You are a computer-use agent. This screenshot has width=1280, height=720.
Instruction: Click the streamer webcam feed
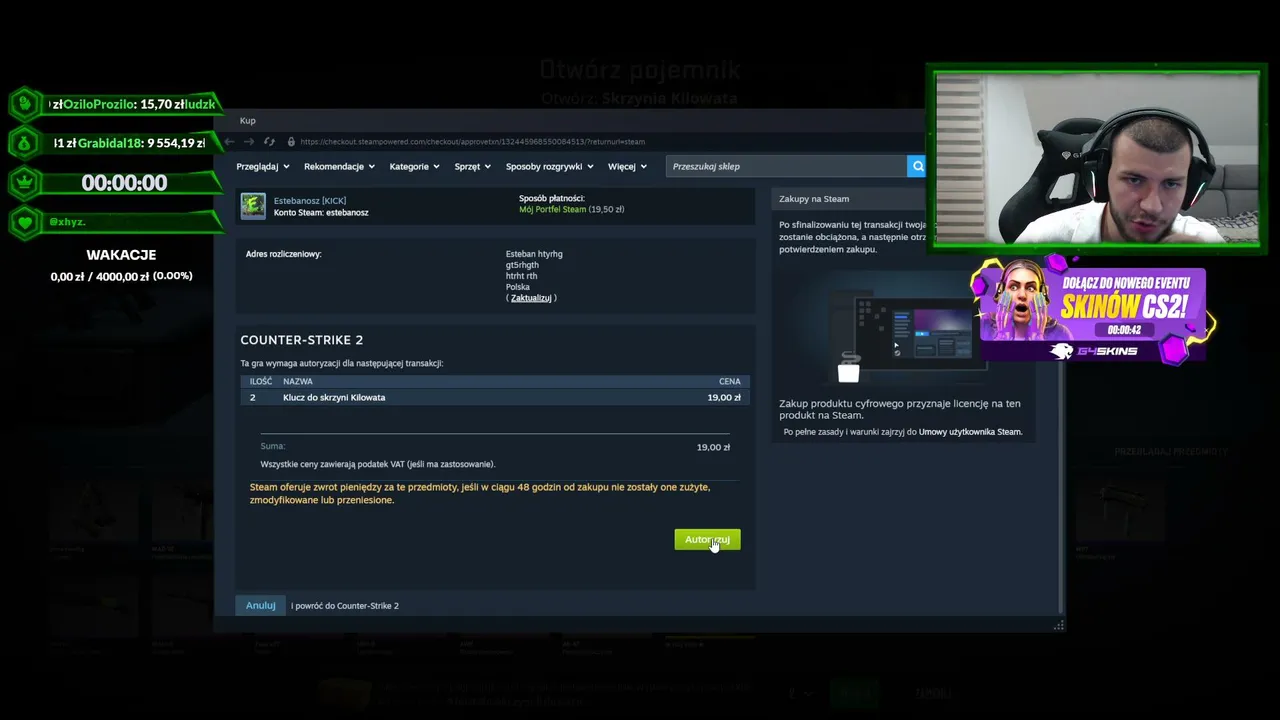(1097, 157)
